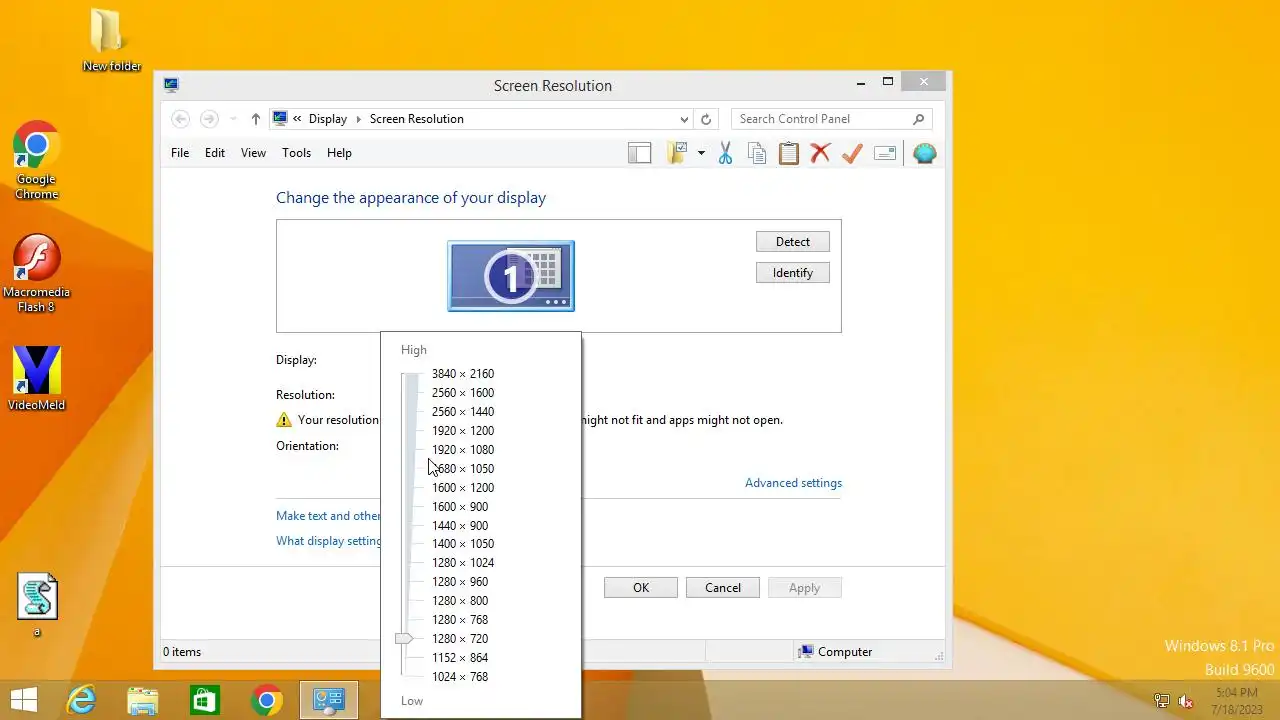Select 1280 × 768 resolution

tap(460, 620)
